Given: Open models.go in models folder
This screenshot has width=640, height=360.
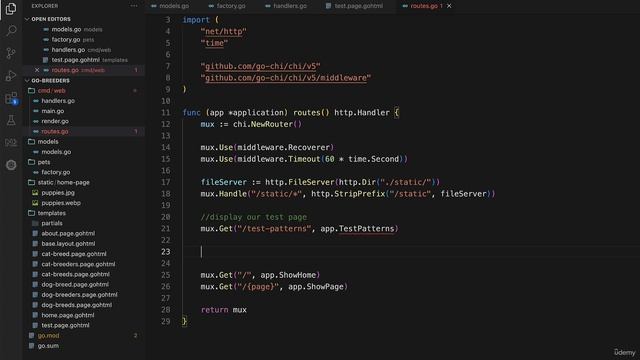Looking at the screenshot, I should pos(56,152).
